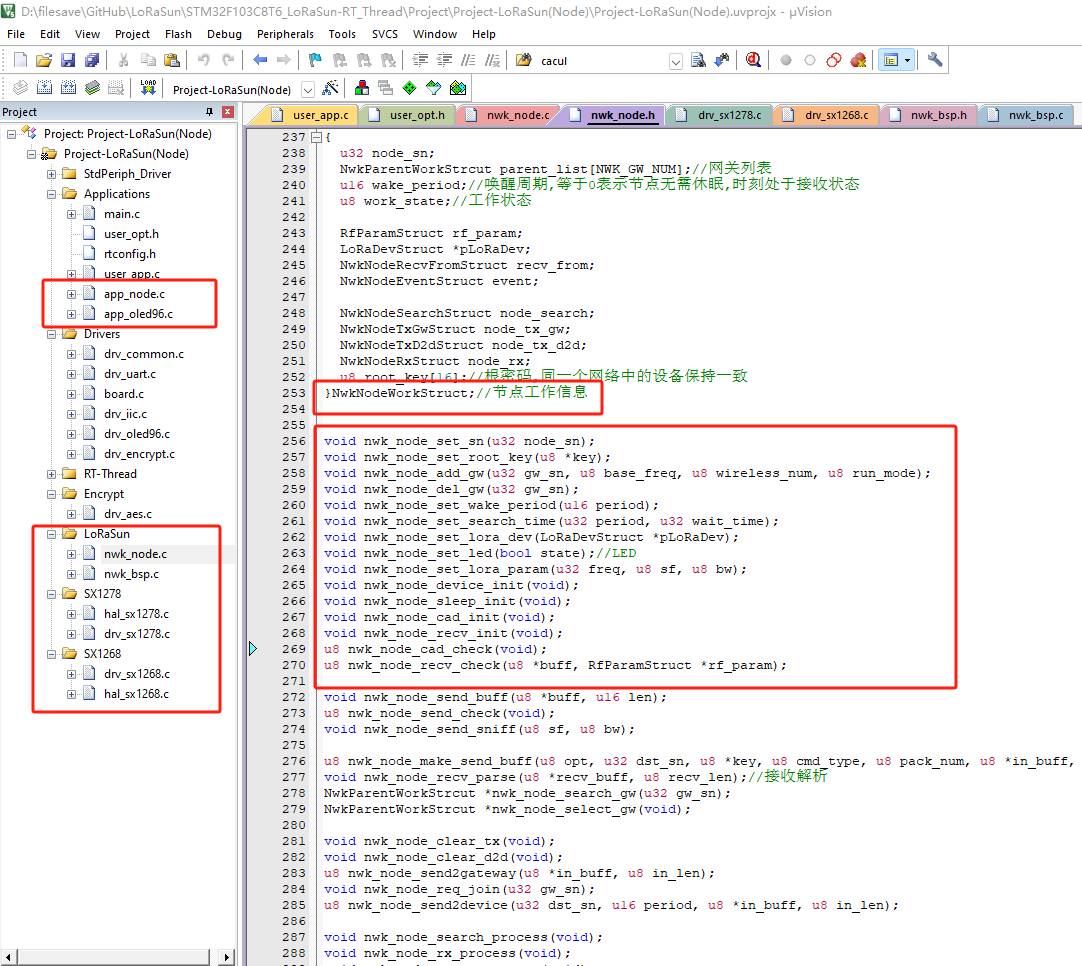
Task: Click the Batch build icon
Action: 92,88
